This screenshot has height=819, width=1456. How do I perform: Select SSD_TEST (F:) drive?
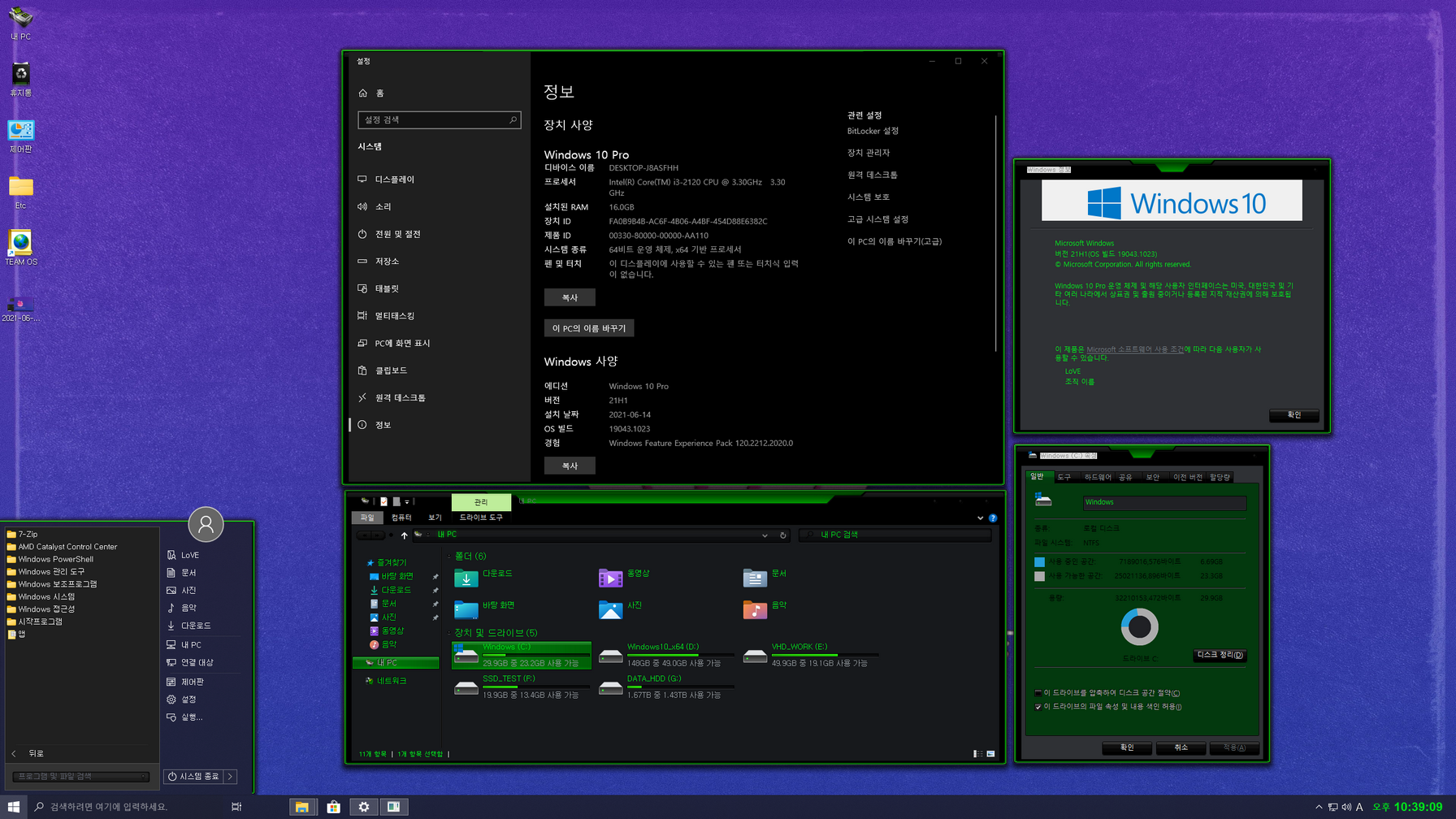pos(522,687)
